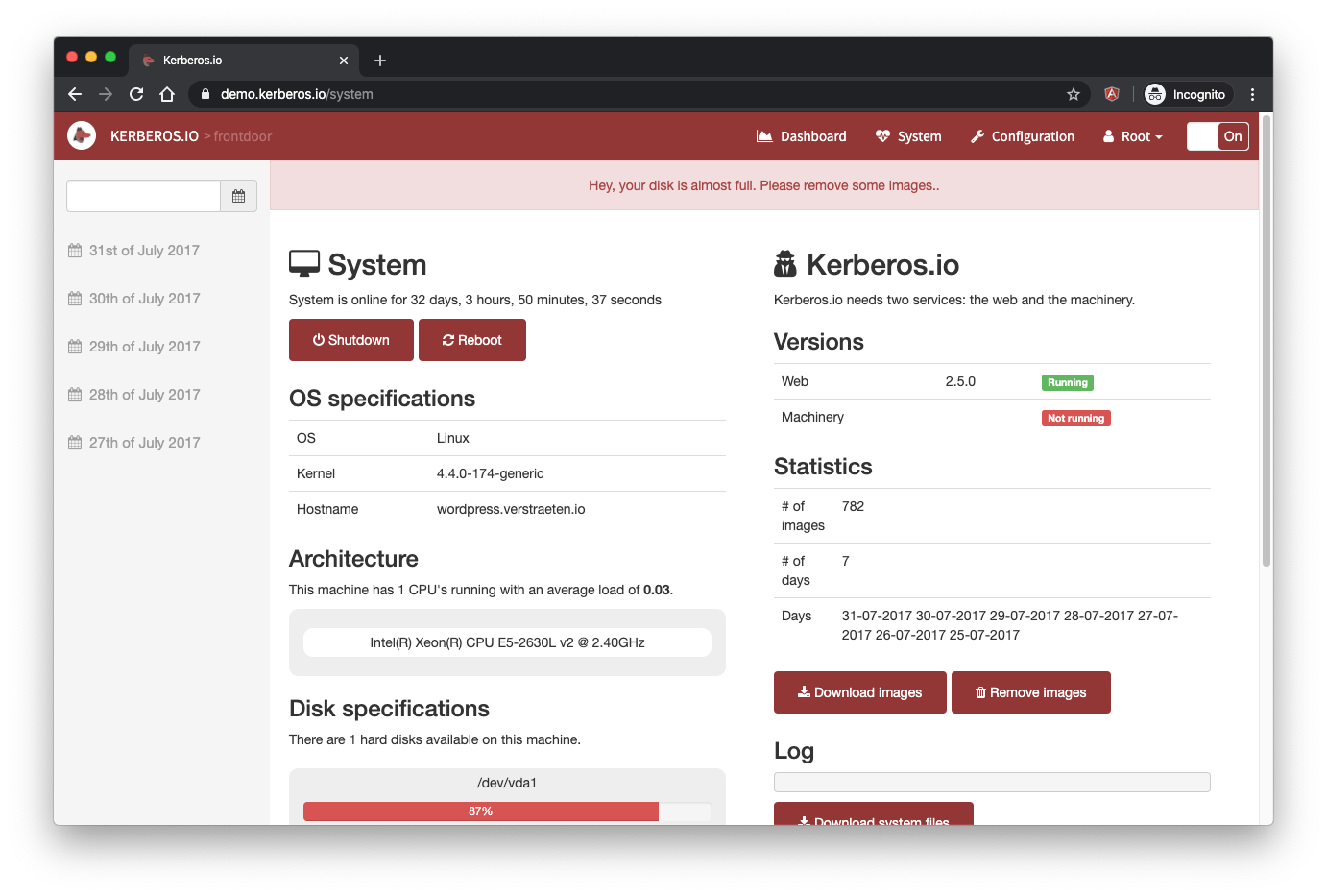Open a new browser tab

point(380,61)
